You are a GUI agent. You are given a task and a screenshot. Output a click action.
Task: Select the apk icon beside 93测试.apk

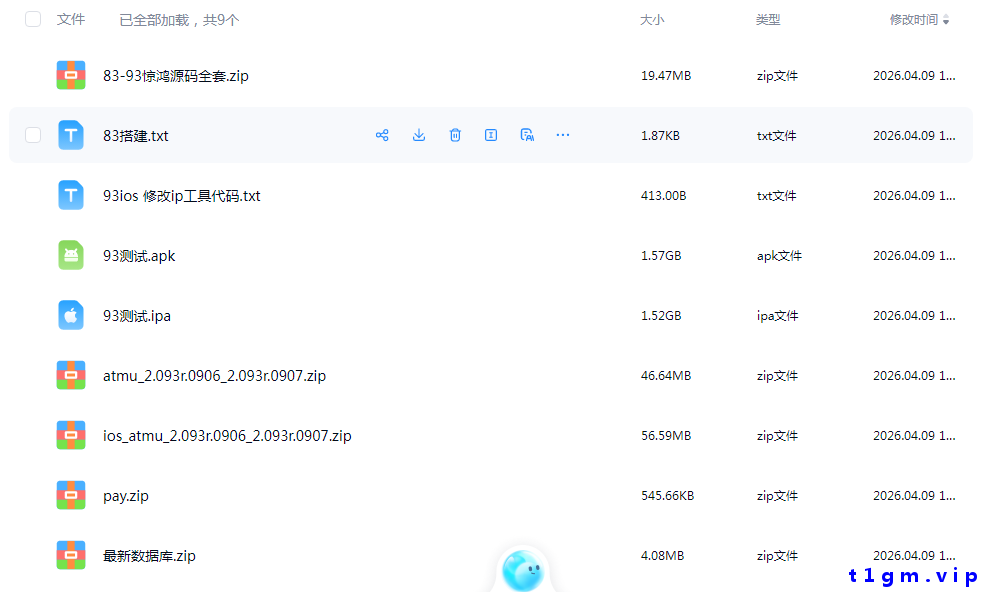[x=71, y=255]
